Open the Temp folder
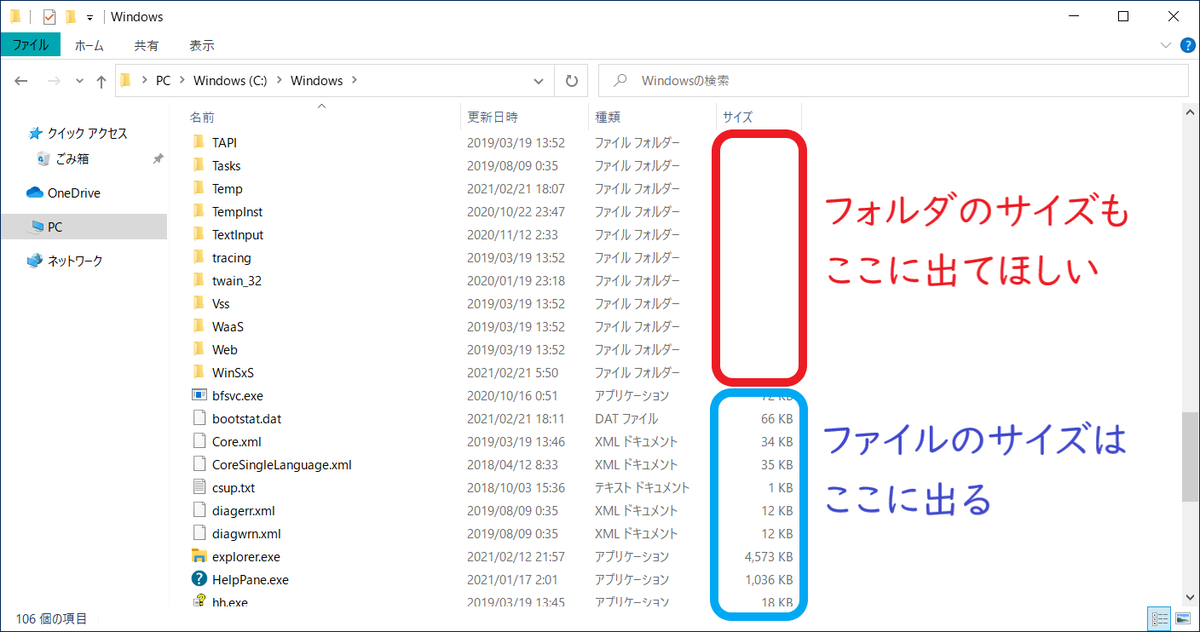The image size is (1200, 632). pos(229,188)
